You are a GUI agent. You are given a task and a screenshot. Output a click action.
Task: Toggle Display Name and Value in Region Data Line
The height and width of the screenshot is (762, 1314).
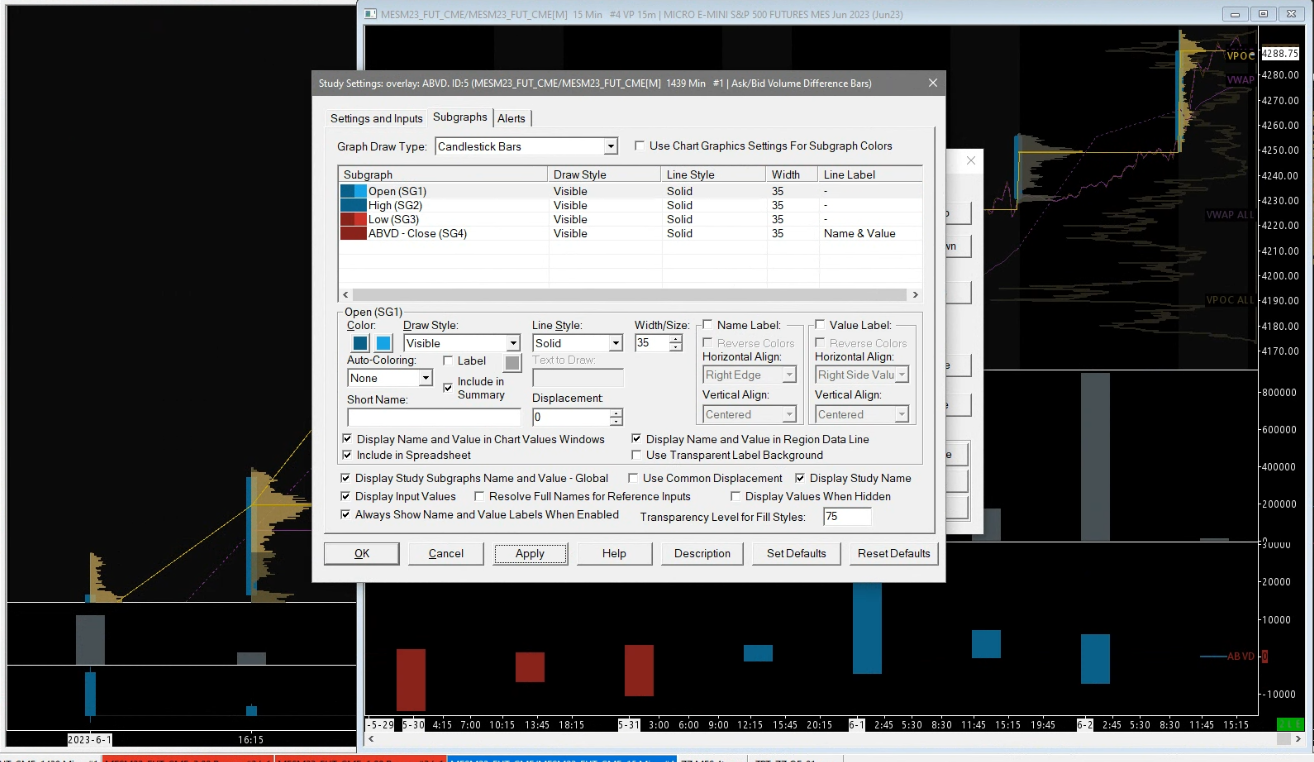(636, 439)
